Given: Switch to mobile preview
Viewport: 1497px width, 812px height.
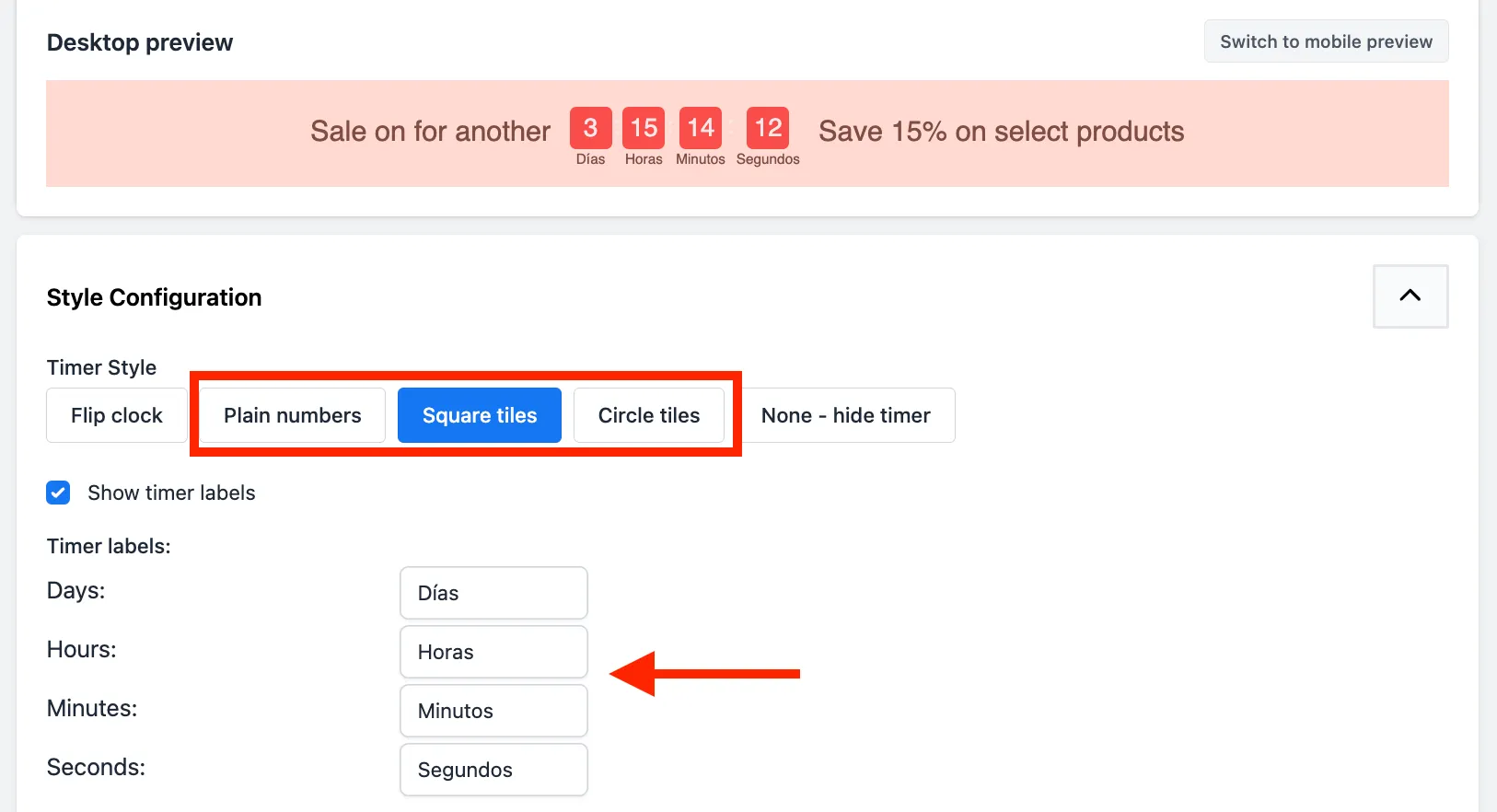Looking at the screenshot, I should [1326, 41].
